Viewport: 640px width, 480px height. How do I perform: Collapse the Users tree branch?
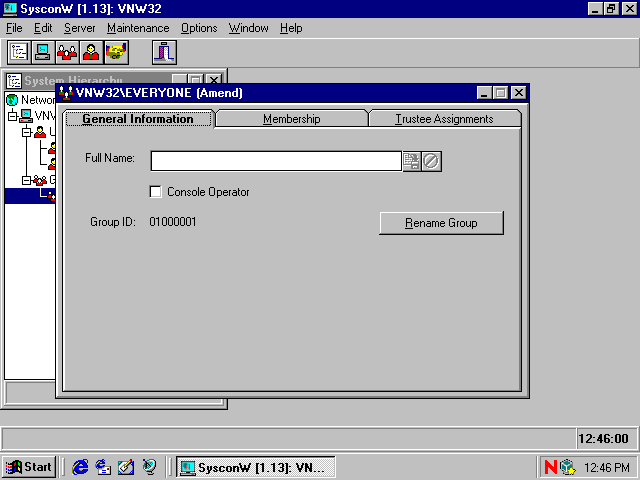click(x=27, y=132)
